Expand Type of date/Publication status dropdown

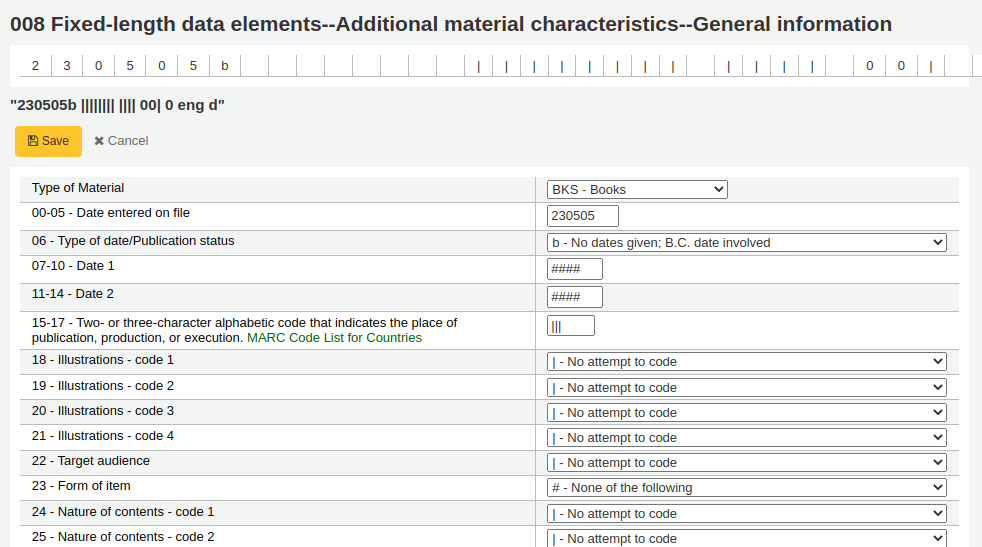pos(747,242)
